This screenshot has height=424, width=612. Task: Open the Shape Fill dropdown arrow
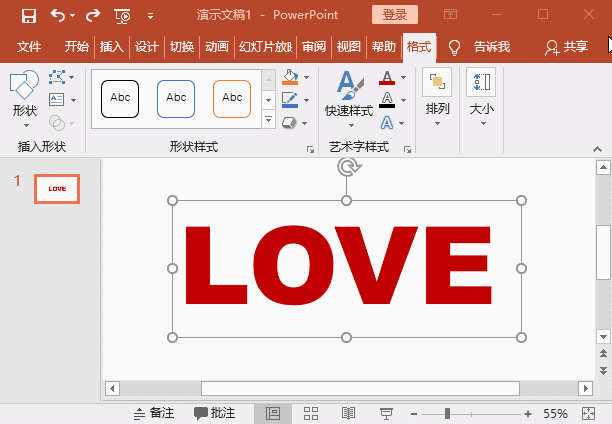pyautogui.click(x=306, y=77)
